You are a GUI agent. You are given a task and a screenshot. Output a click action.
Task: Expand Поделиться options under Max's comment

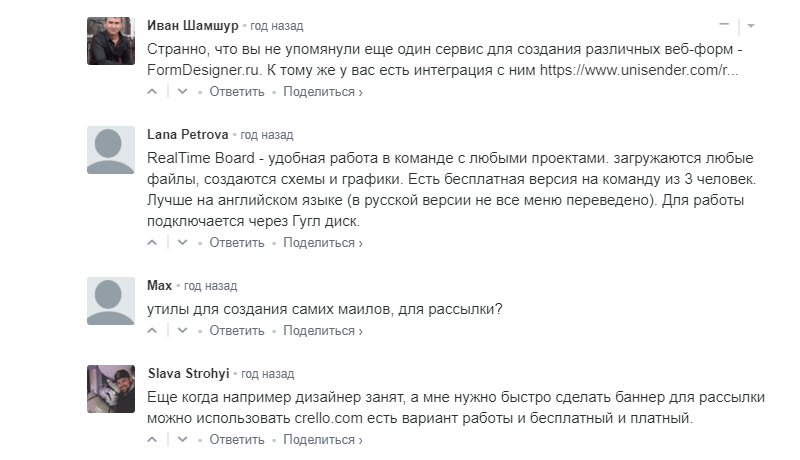(x=323, y=331)
